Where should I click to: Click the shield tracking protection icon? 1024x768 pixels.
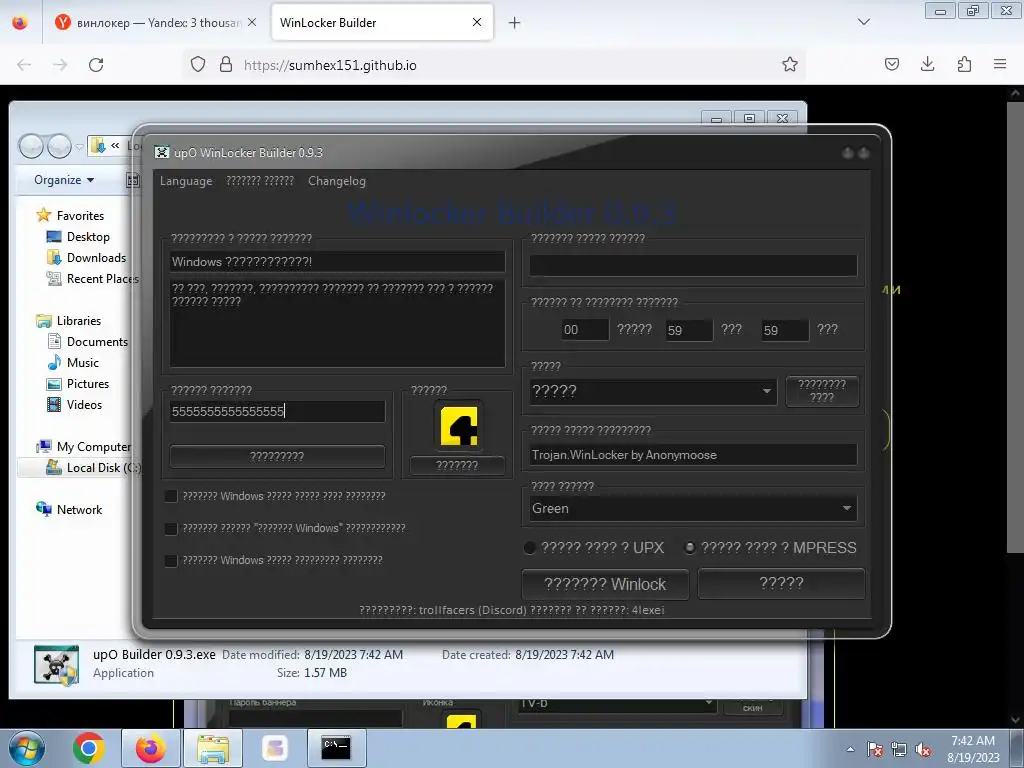pos(198,64)
